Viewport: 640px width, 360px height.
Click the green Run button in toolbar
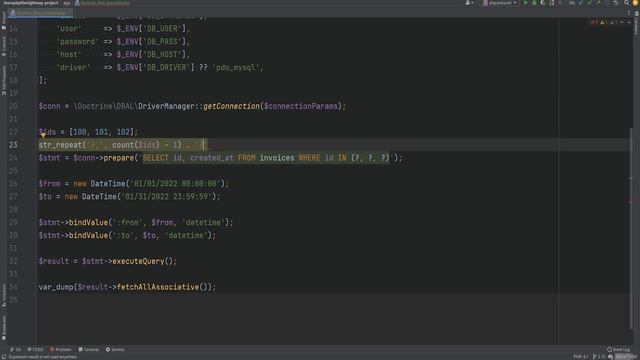pyautogui.click(x=526, y=3)
